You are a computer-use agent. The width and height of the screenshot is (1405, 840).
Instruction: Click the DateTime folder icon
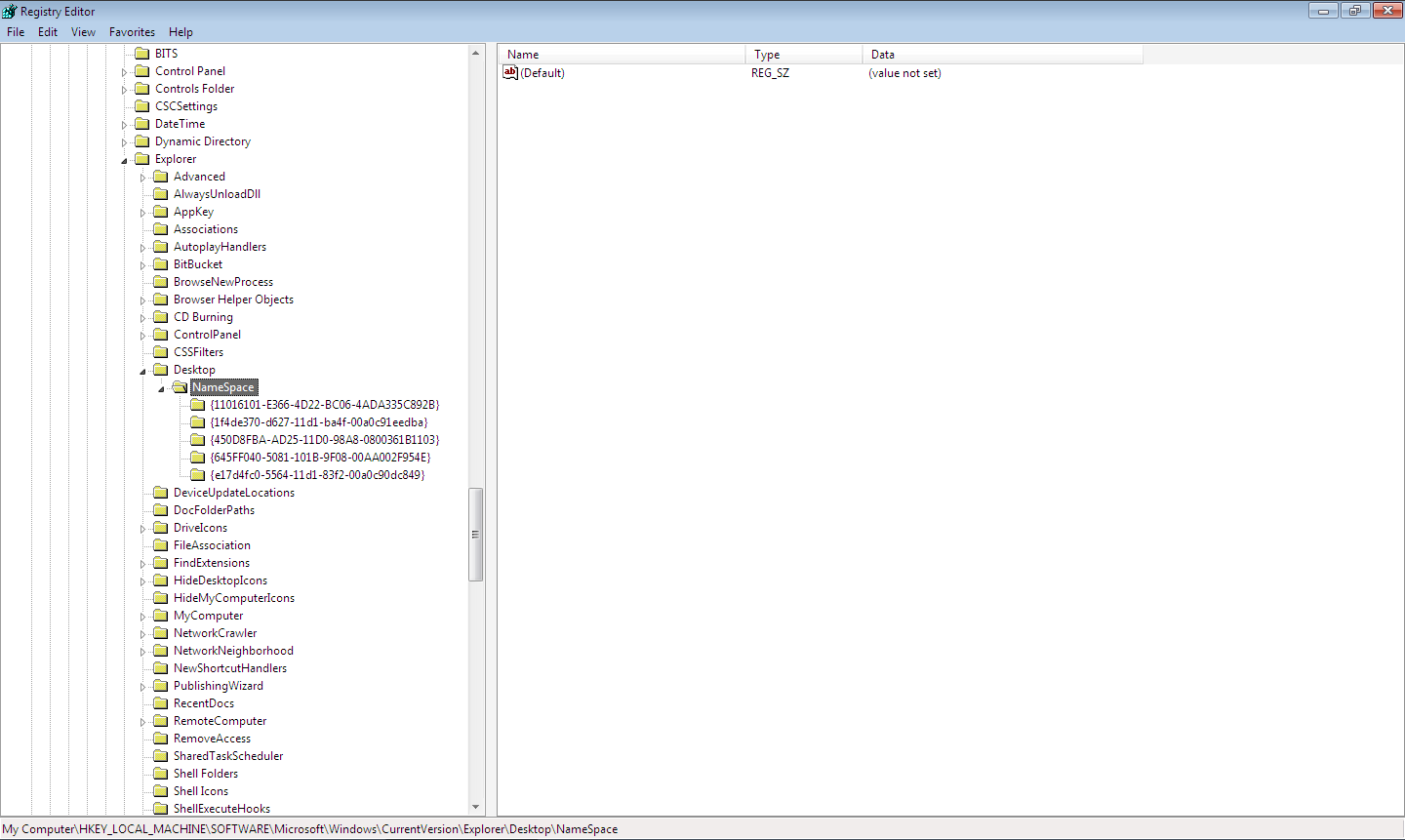[x=141, y=124]
